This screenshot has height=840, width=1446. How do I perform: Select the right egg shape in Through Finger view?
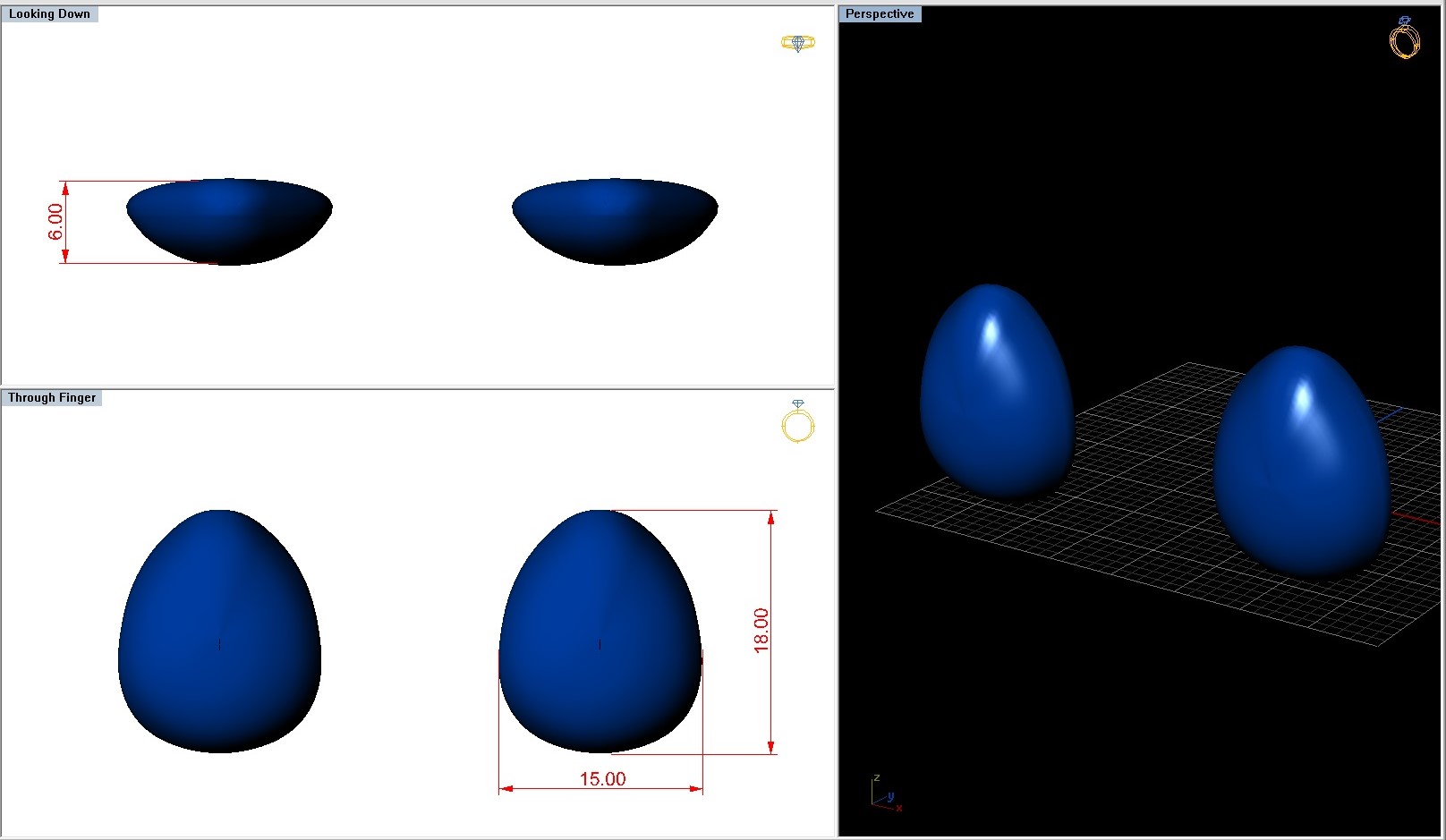tap(600, 632)
